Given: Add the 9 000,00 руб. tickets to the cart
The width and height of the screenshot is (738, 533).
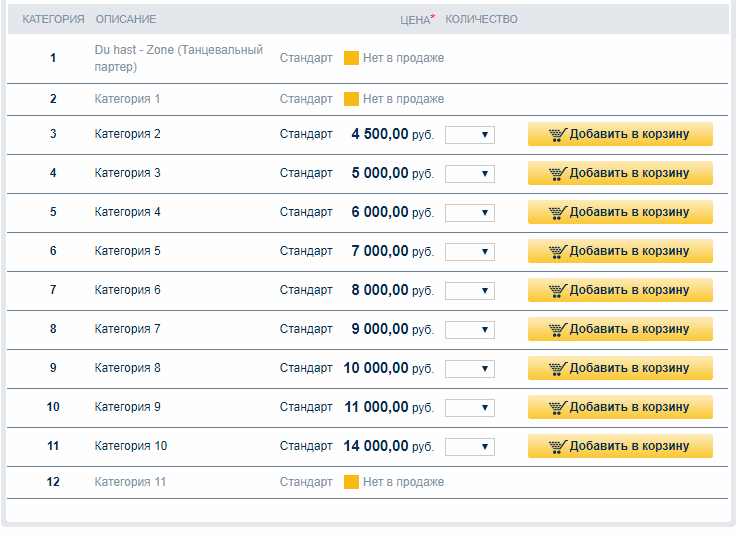Looking at the screenshot, I should click(x=620, y=330).
